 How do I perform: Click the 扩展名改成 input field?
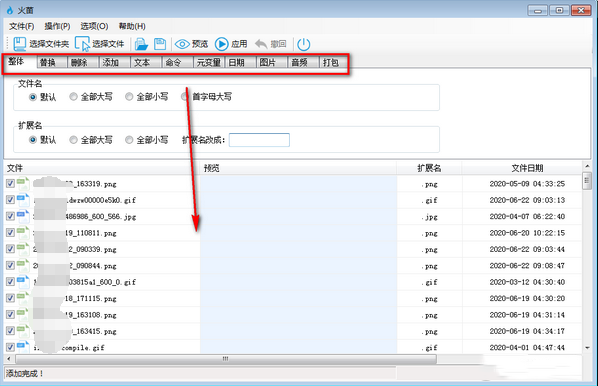[x=259, y=140]
